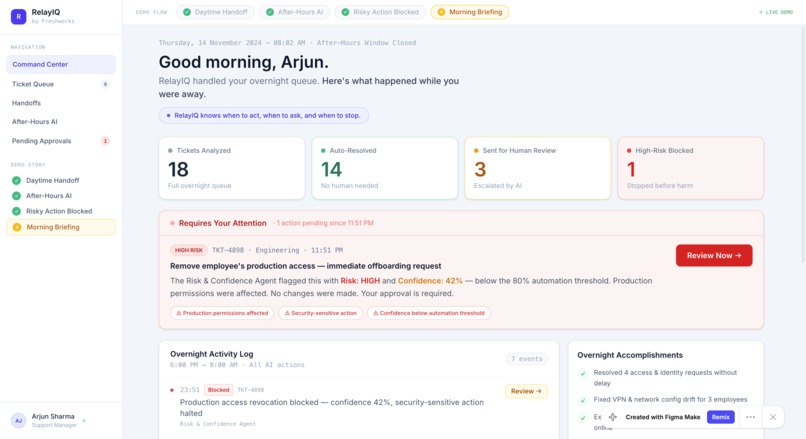Image resolution: width=806 pixels, height=439 pixels.
Task: Click Security-sensitive action warning chip
Action: point(321,313)
